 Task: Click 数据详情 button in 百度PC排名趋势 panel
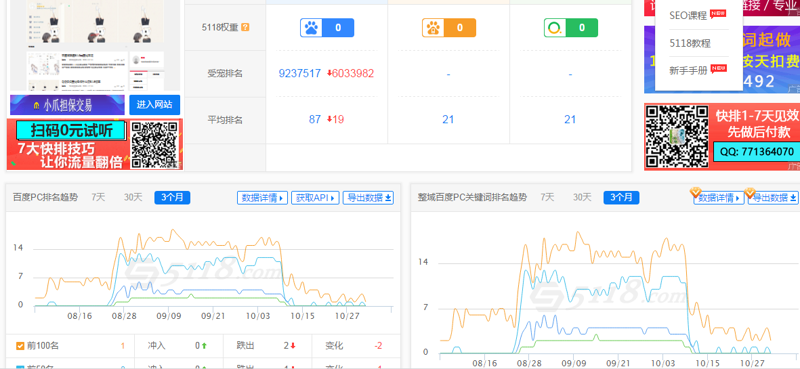tap(262, 198)
